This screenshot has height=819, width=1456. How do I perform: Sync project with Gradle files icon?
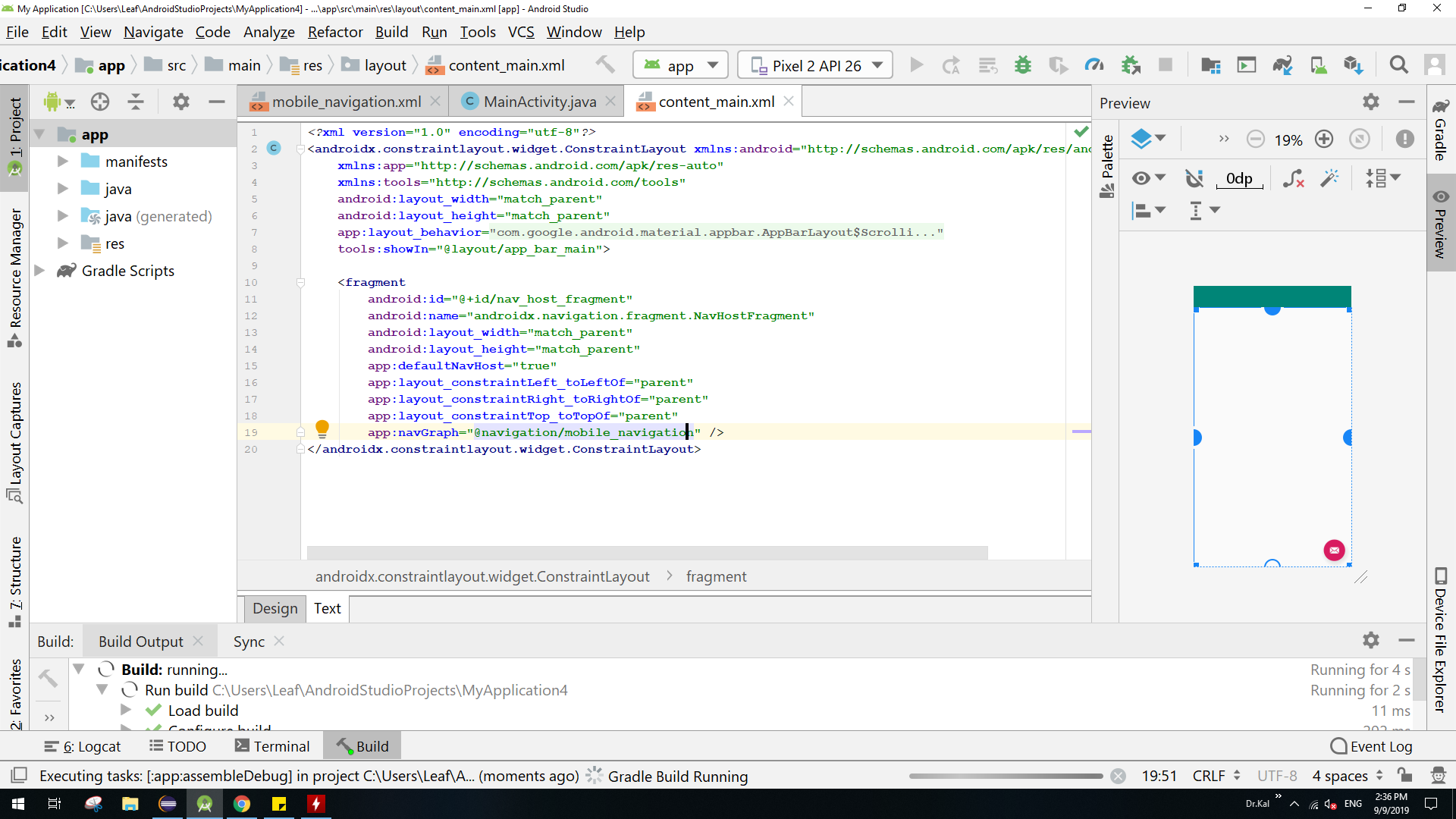coord(1282,65)
